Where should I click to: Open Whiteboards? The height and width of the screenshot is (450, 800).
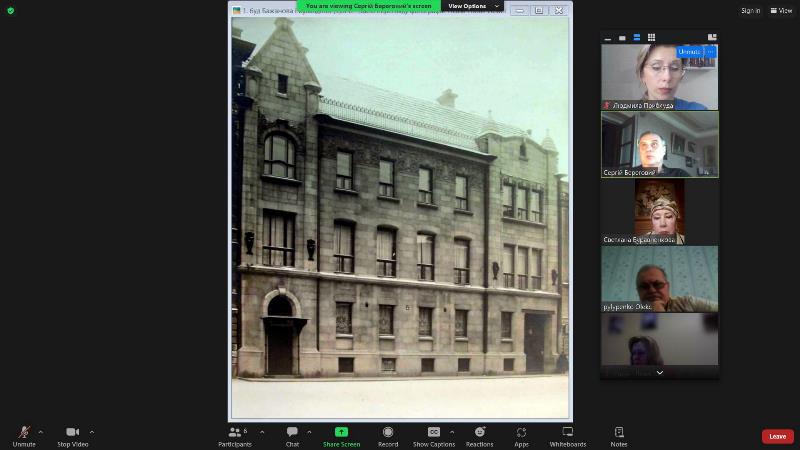(567, 437)
